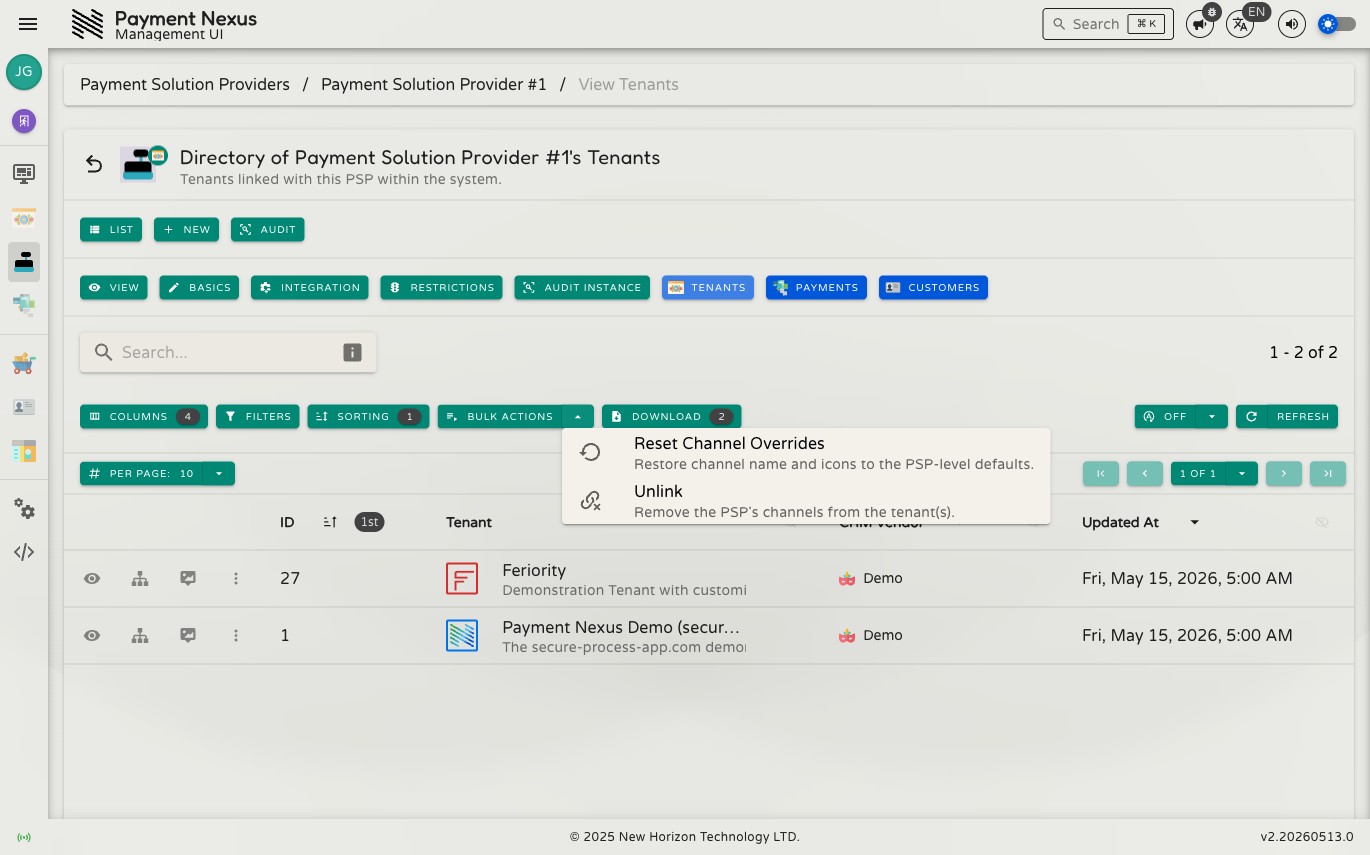Open the Updated At column dropdown arrow
Image resolution: width=1370 pixels, height=855 pixels.
click(x=1194, y=522)
